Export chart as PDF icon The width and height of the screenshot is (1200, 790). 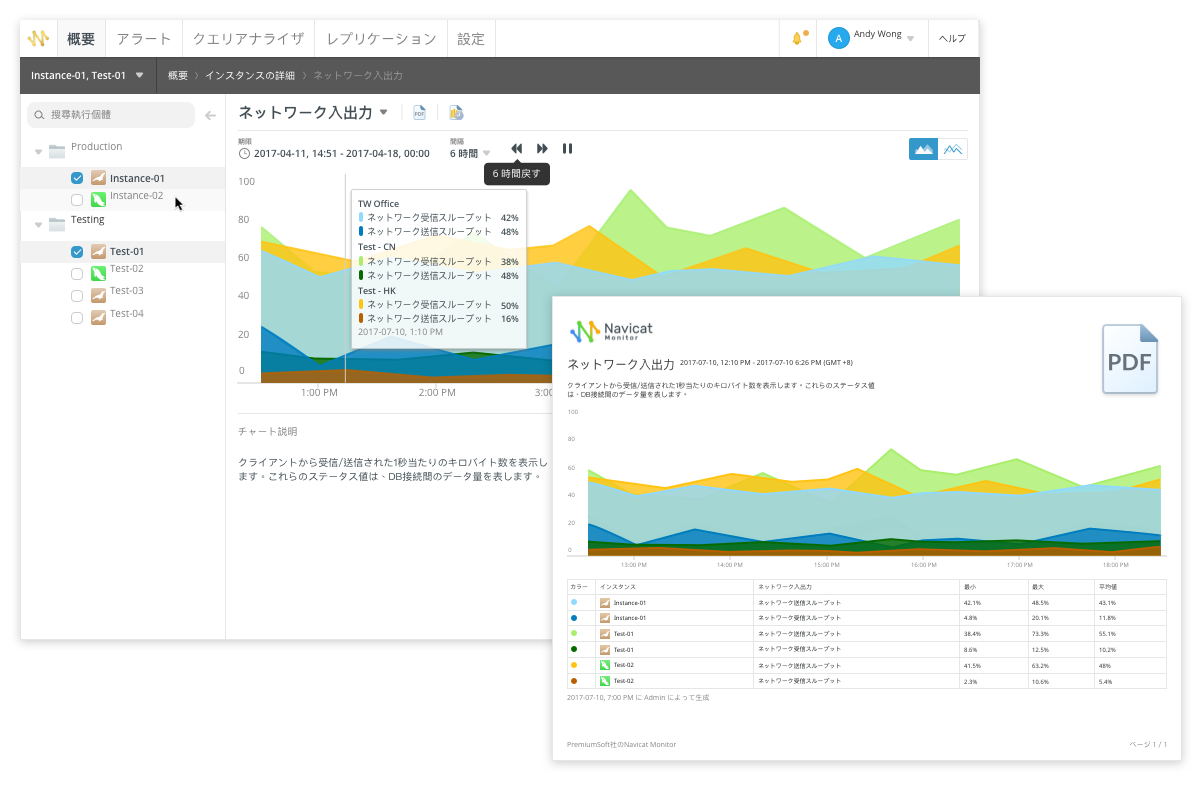click(x=420, y=113)
